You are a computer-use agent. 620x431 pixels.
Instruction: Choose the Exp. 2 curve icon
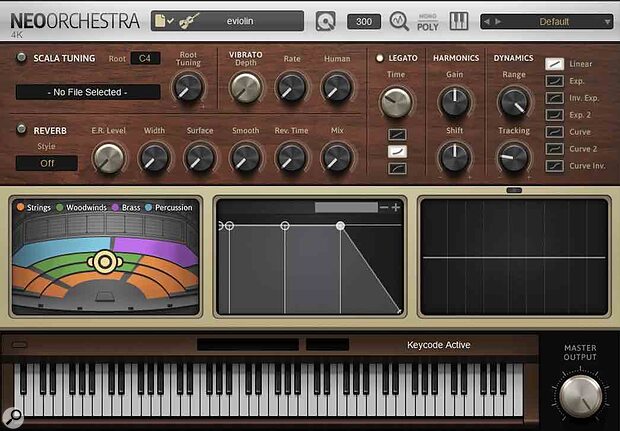(x=554, y=115)
